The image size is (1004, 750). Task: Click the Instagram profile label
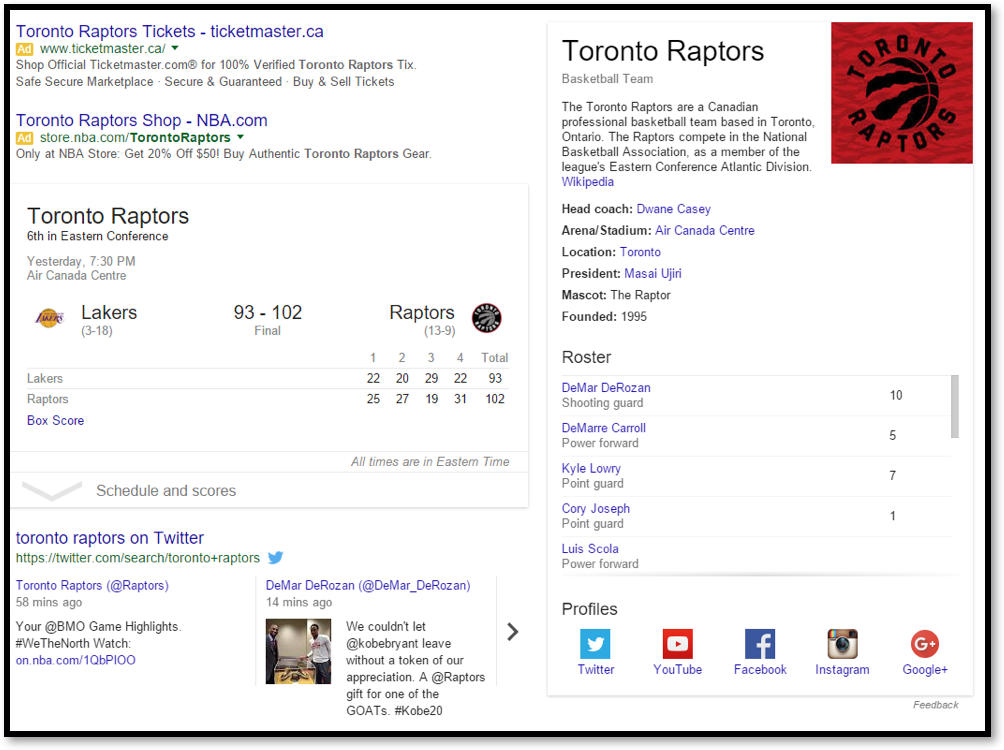842,669
